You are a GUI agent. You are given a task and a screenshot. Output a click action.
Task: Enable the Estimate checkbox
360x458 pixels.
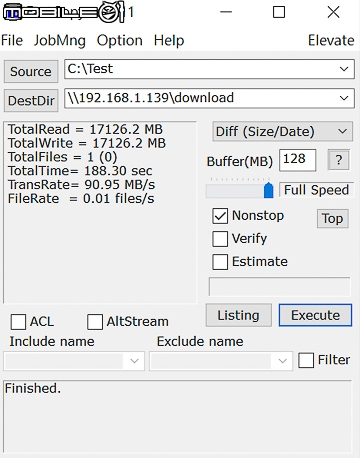[220, 262]
